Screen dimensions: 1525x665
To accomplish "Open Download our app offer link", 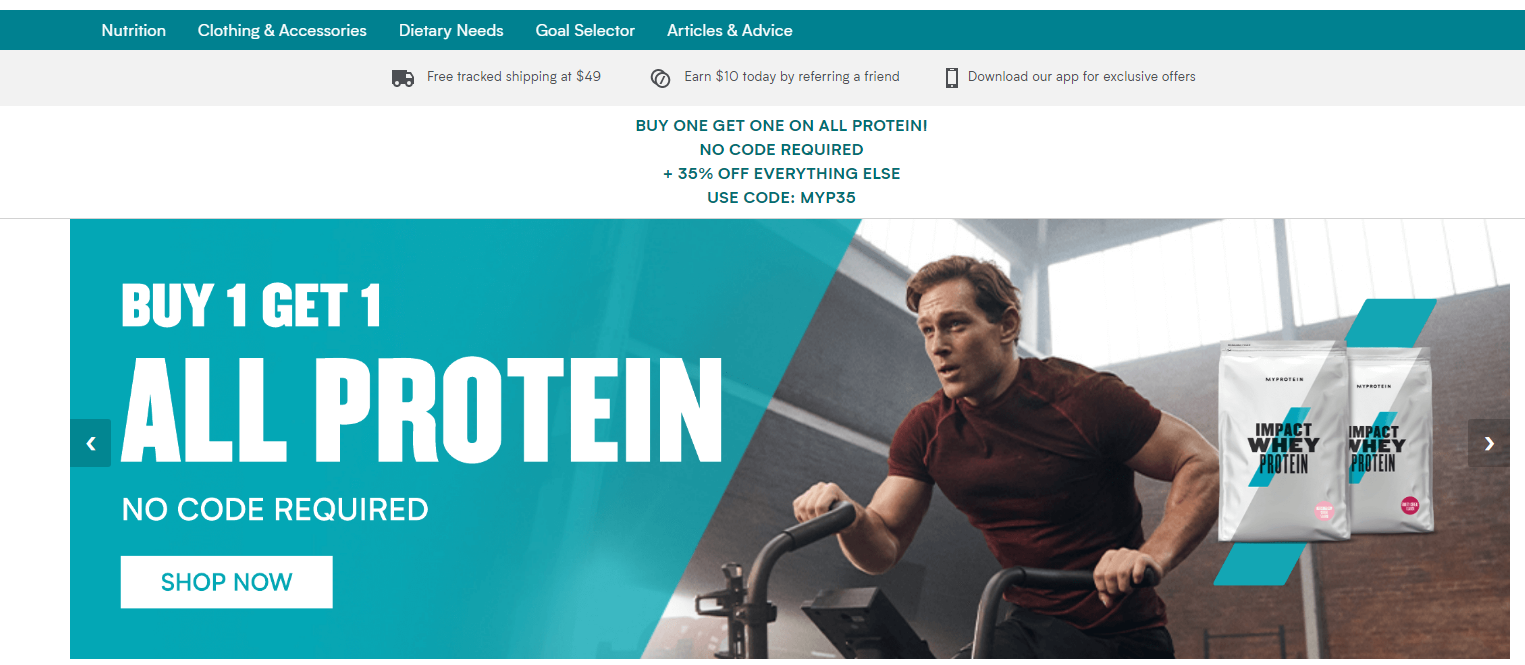I will click(1082, 76).
